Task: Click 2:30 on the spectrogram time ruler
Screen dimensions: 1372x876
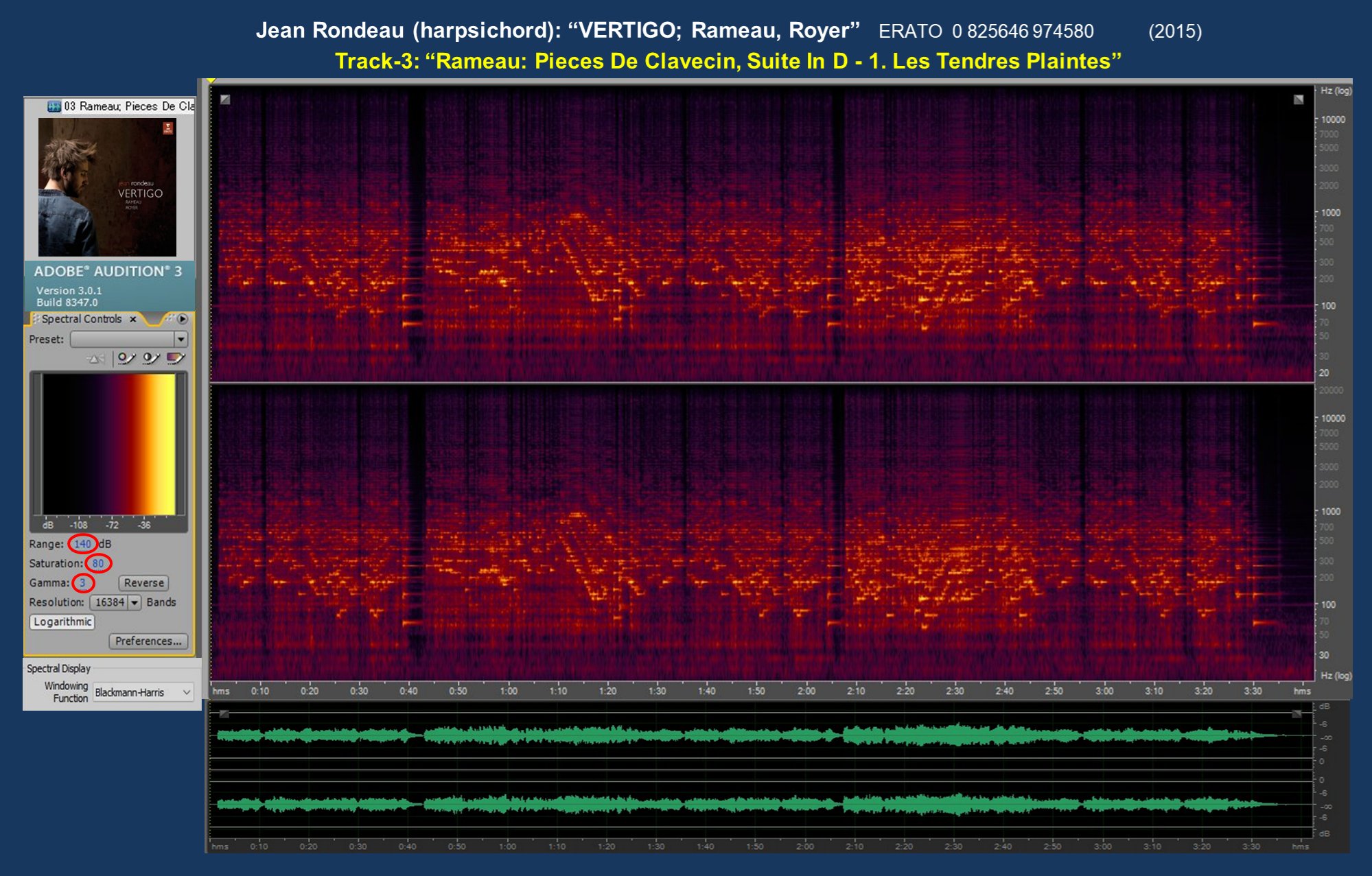Action: [x=955, y=691]
